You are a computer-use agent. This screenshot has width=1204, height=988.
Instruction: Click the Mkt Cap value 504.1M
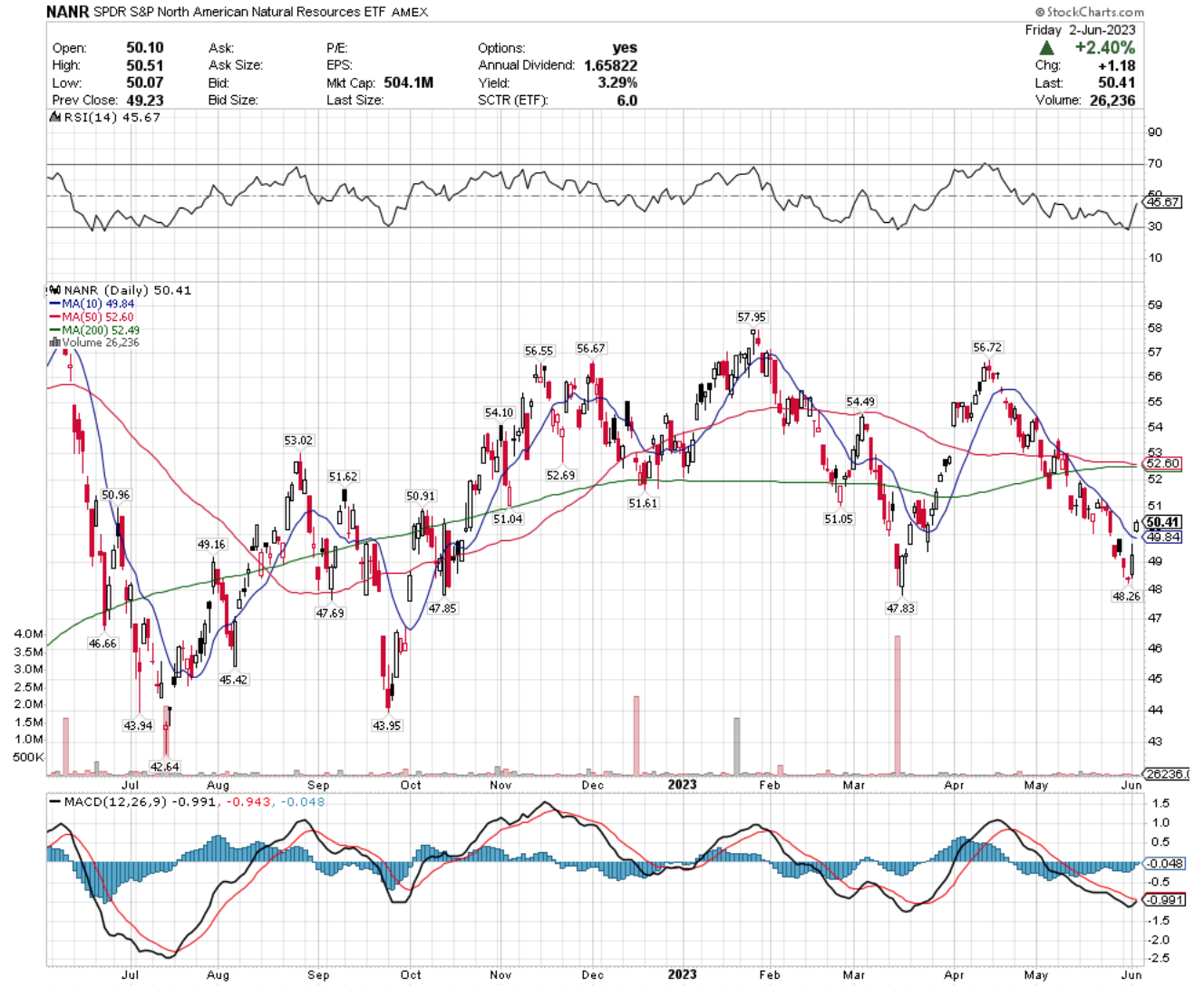(409, 82)
